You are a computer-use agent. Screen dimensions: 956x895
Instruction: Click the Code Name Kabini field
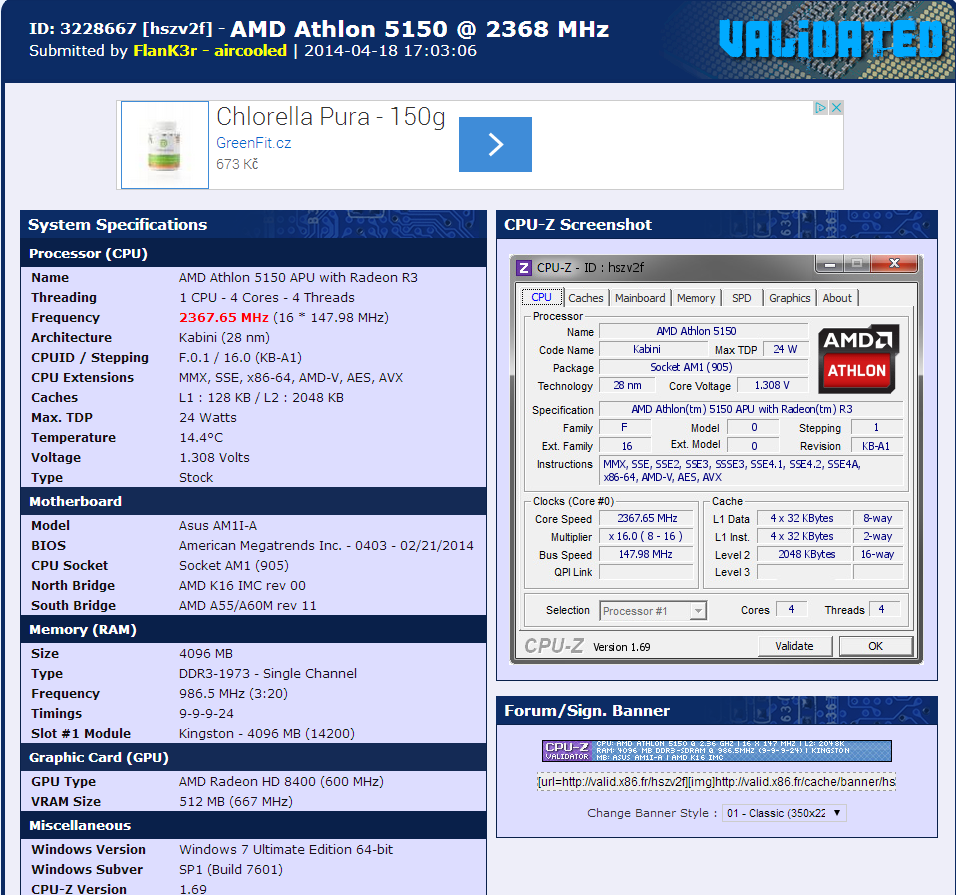(653, 349)
